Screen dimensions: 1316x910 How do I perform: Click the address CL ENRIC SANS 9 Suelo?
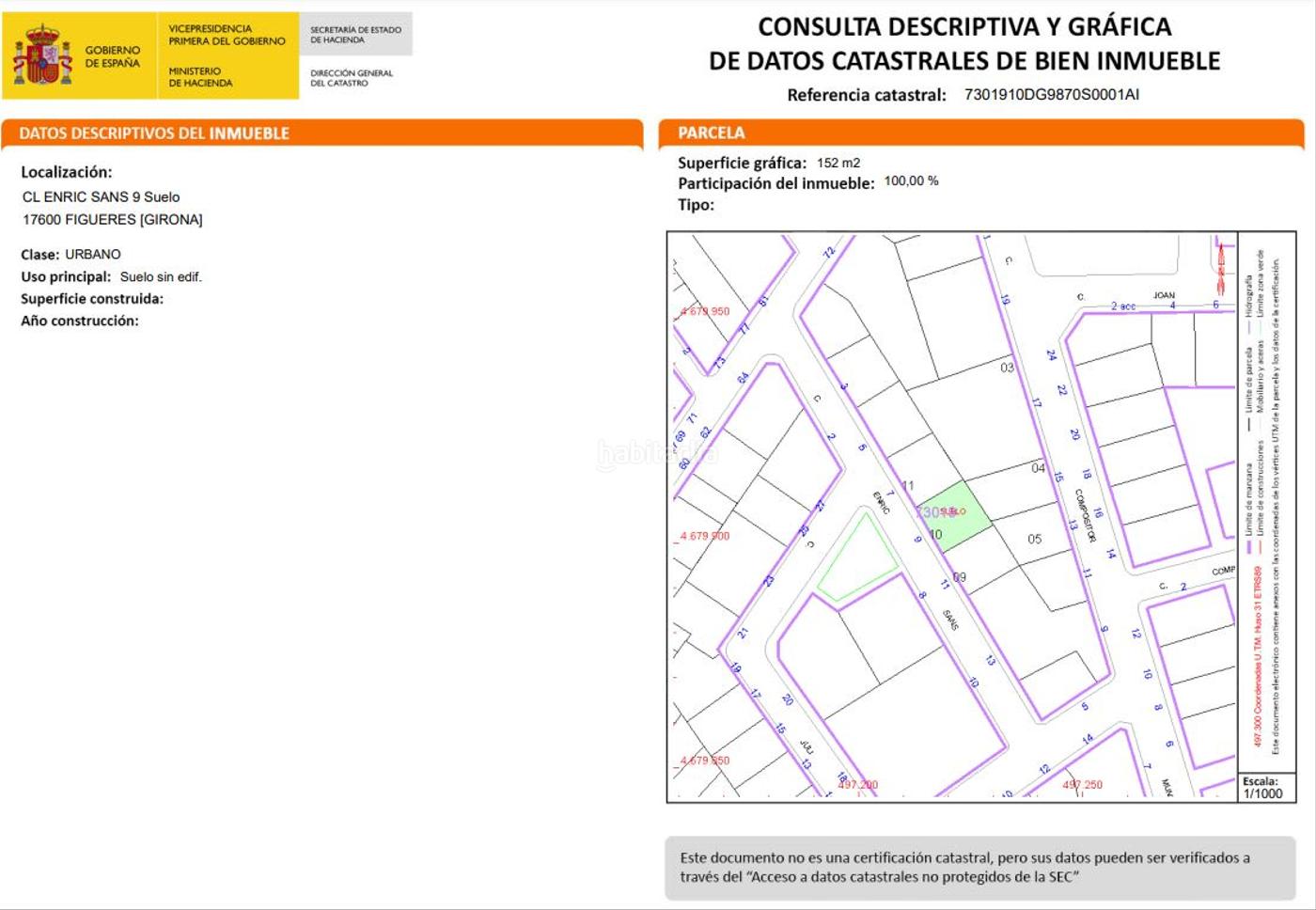101,196
